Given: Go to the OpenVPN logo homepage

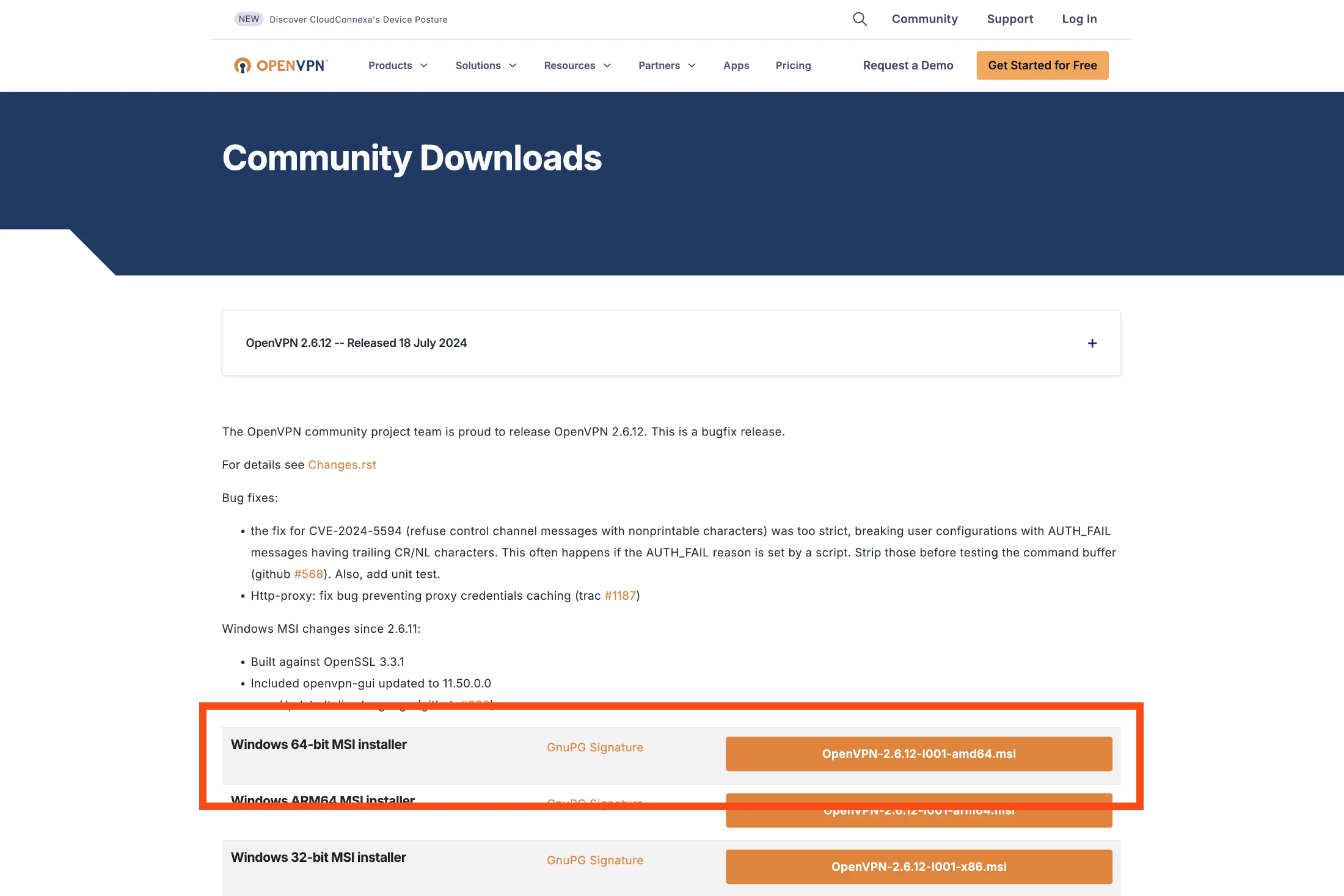Looking at the screenshot, I should [x=281, y=65].
